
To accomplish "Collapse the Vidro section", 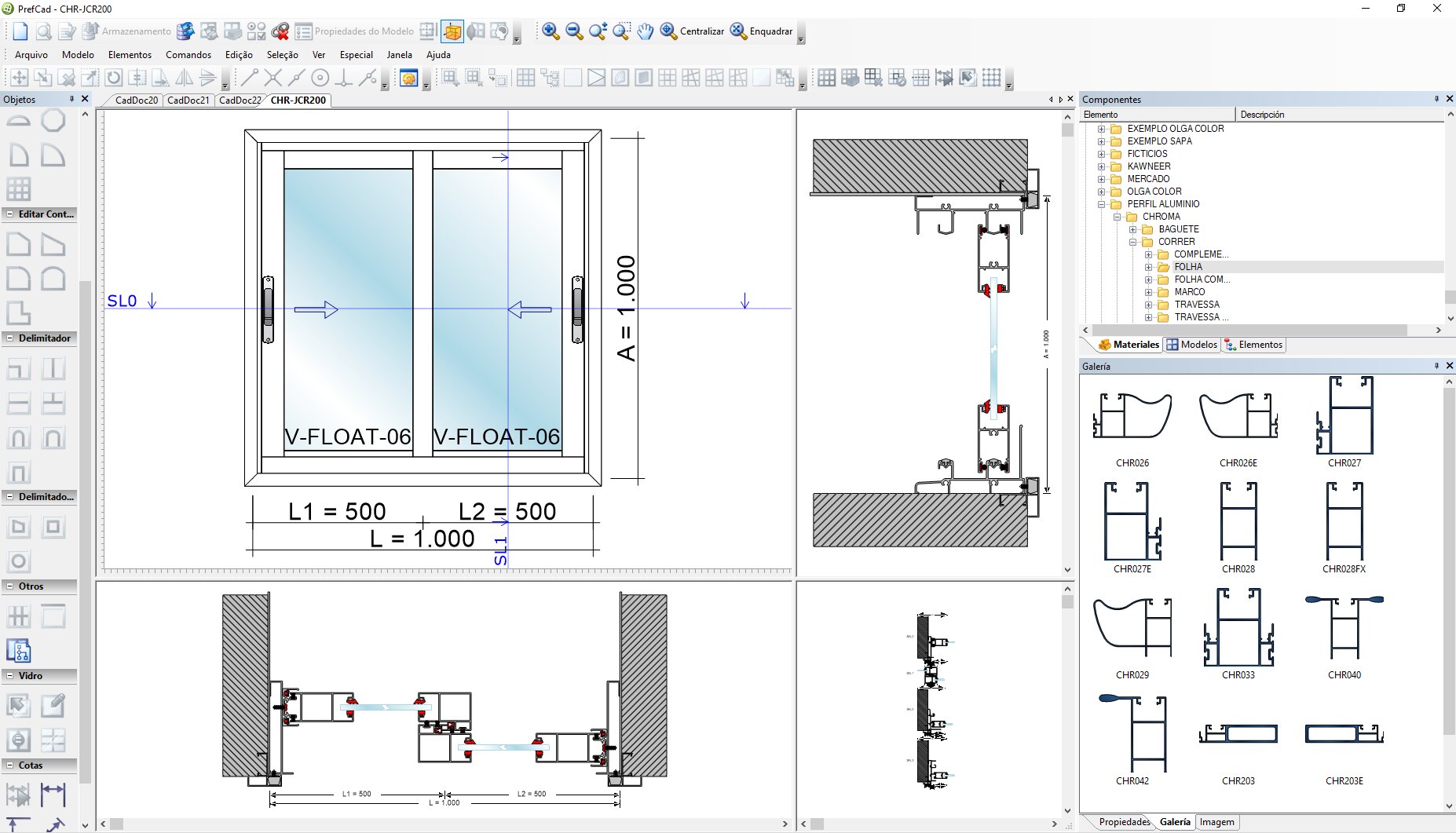I will click(9, 675).
